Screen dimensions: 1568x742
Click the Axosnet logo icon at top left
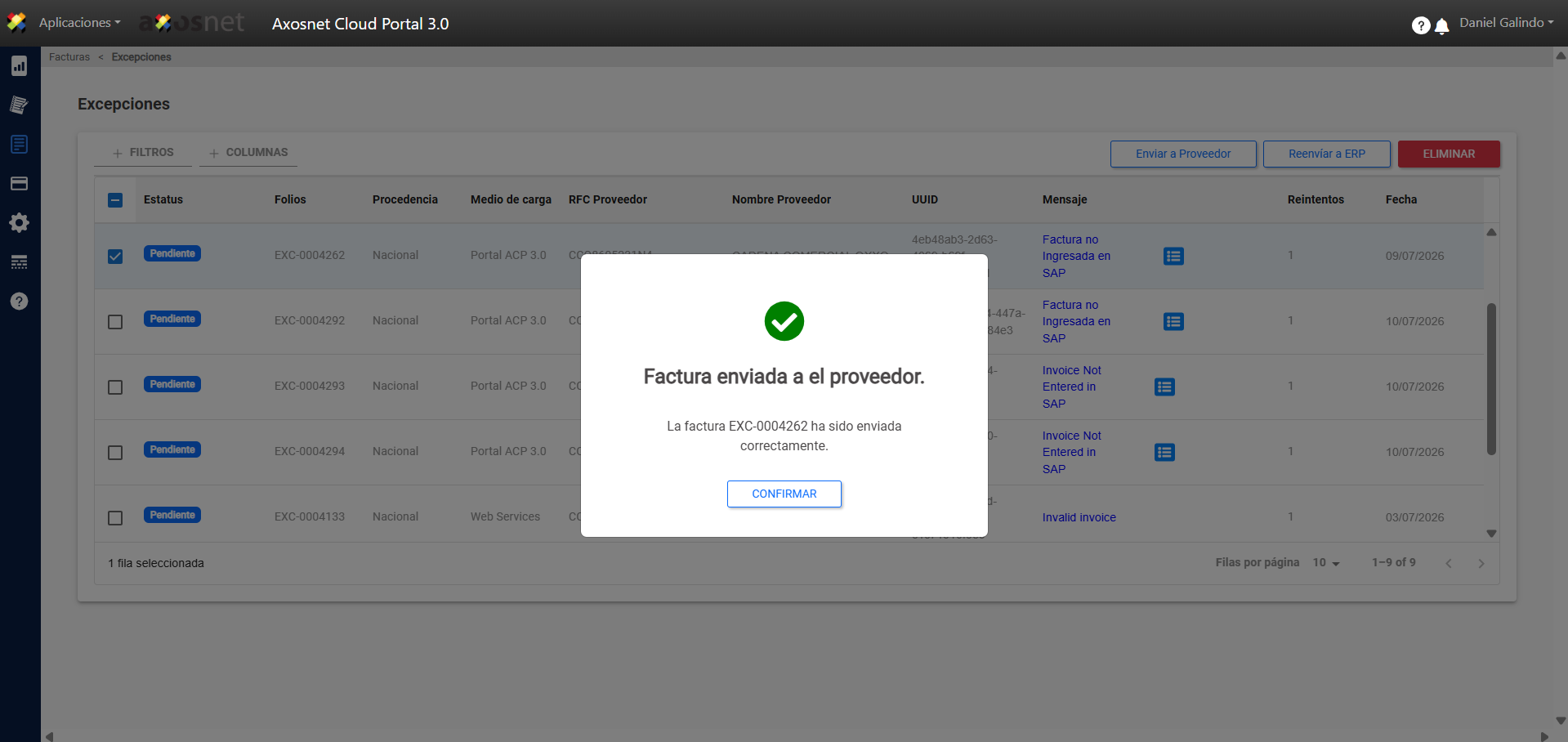[x=16, y=22]
